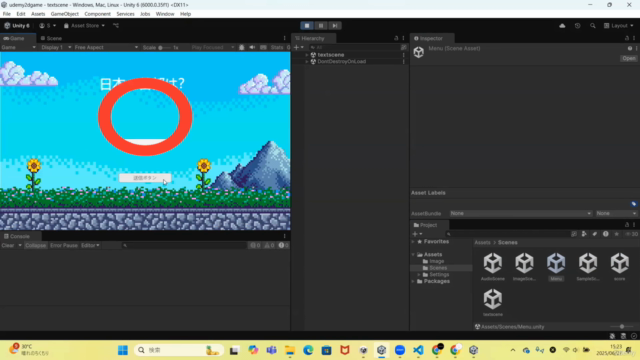Expand the Settings folder

pyautogui.click(x=419, y=275)
